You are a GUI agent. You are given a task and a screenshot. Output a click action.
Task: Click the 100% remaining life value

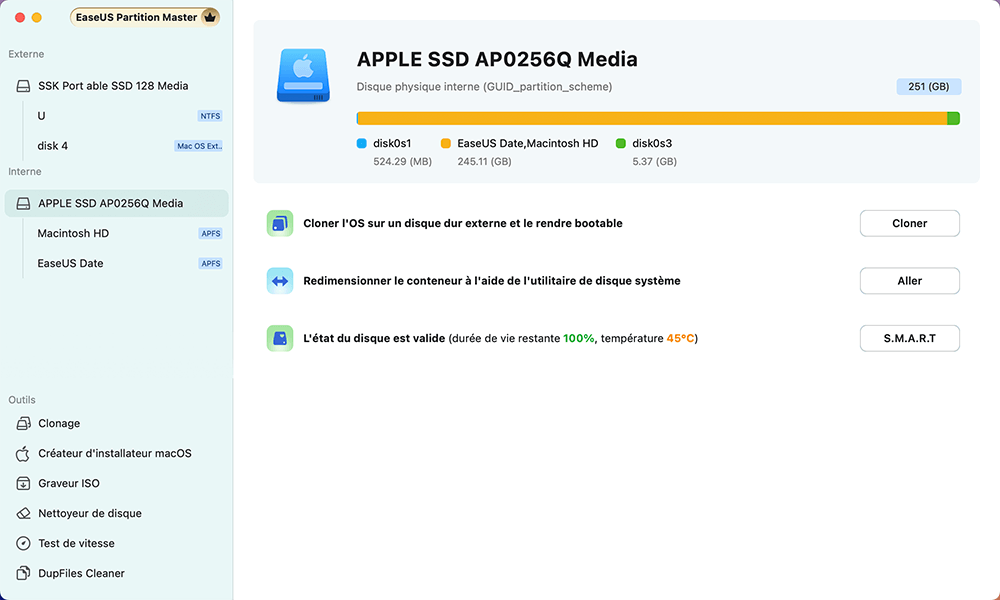coord(578,339)
